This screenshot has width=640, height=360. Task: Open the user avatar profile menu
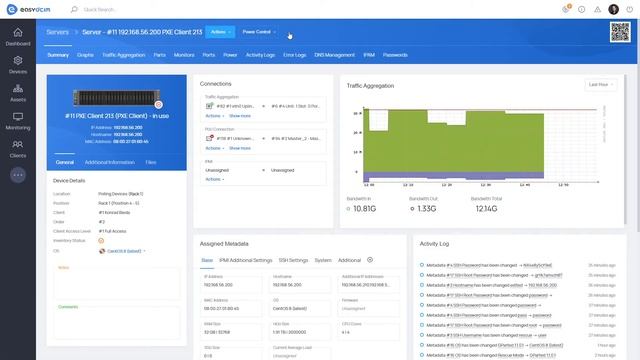(x=613, y=9)
